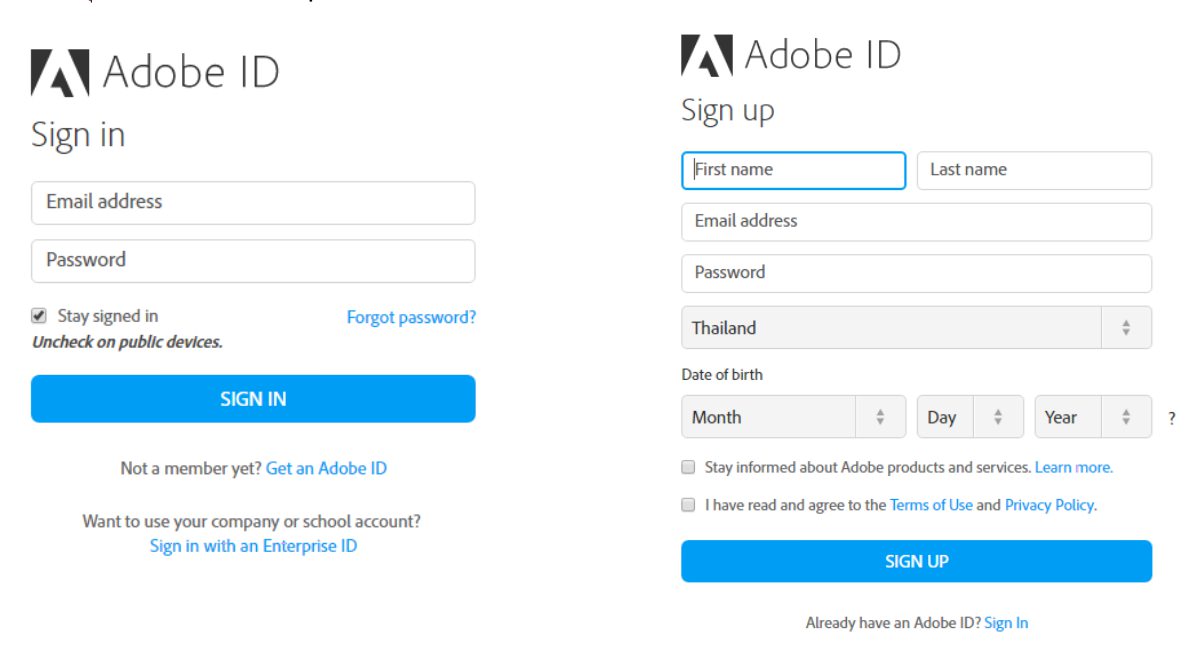Focus the sign-up Password field
This screenshot has width=1200, height=654.
tap(916, 273)
